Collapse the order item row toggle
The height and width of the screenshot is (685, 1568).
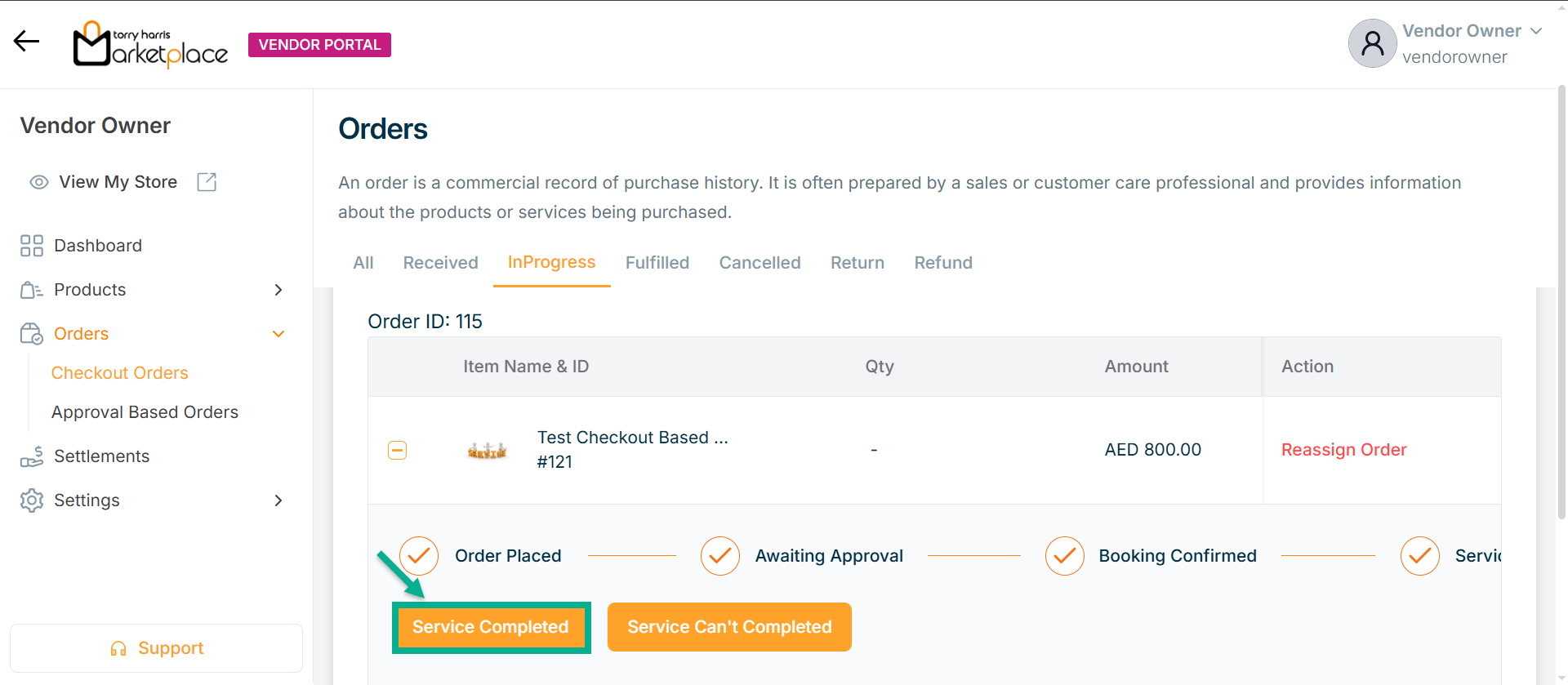tap(397, 450)
